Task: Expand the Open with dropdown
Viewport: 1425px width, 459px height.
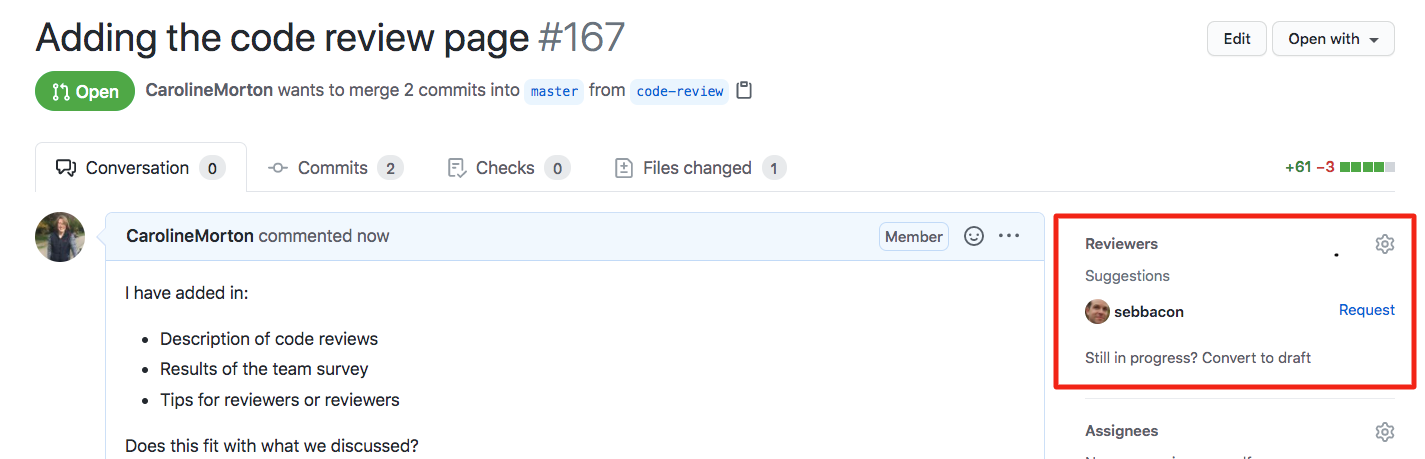Action: tap(1333, 39)
